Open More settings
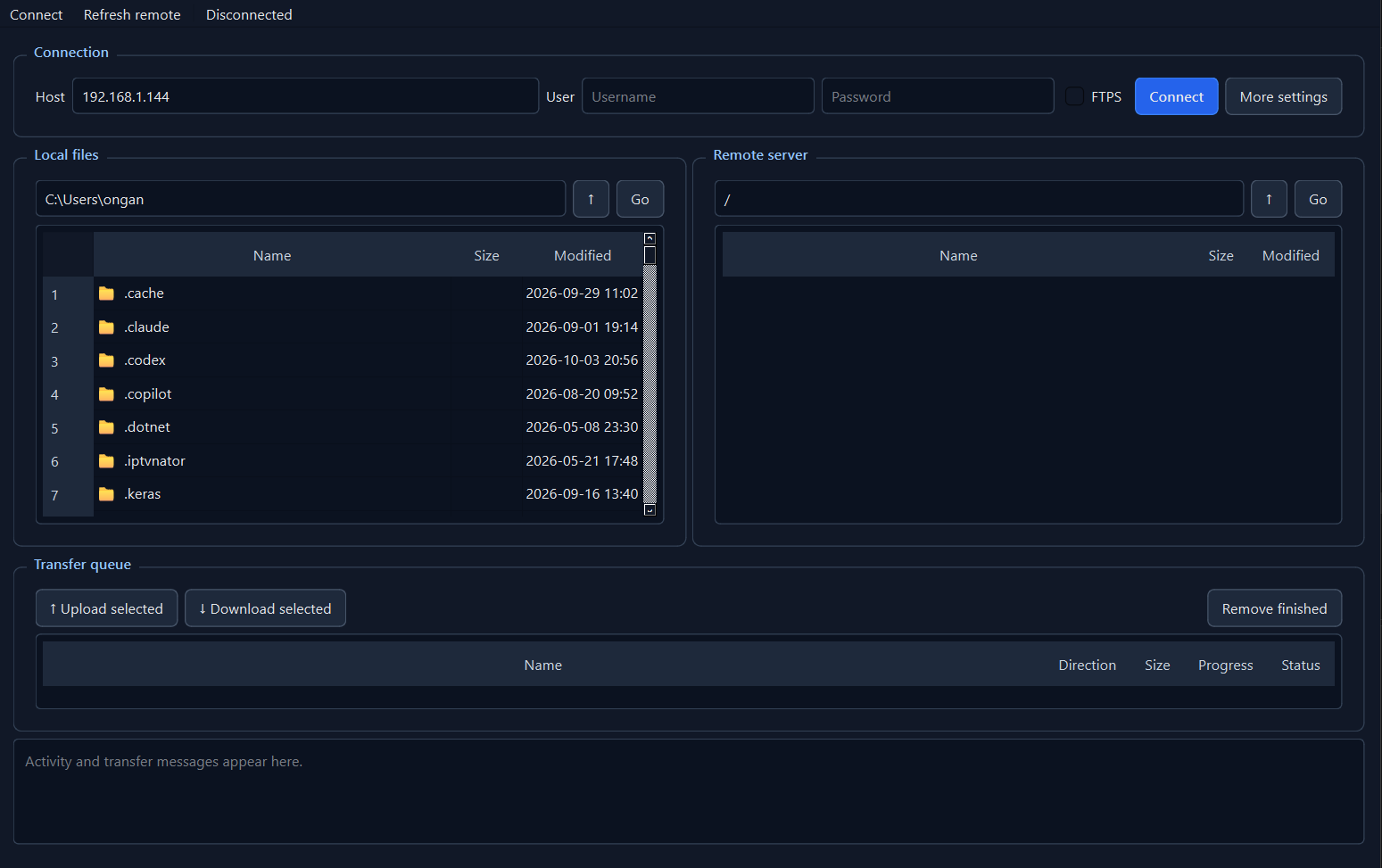This screenshot has width=1382, height=868. click(1283, 96)
